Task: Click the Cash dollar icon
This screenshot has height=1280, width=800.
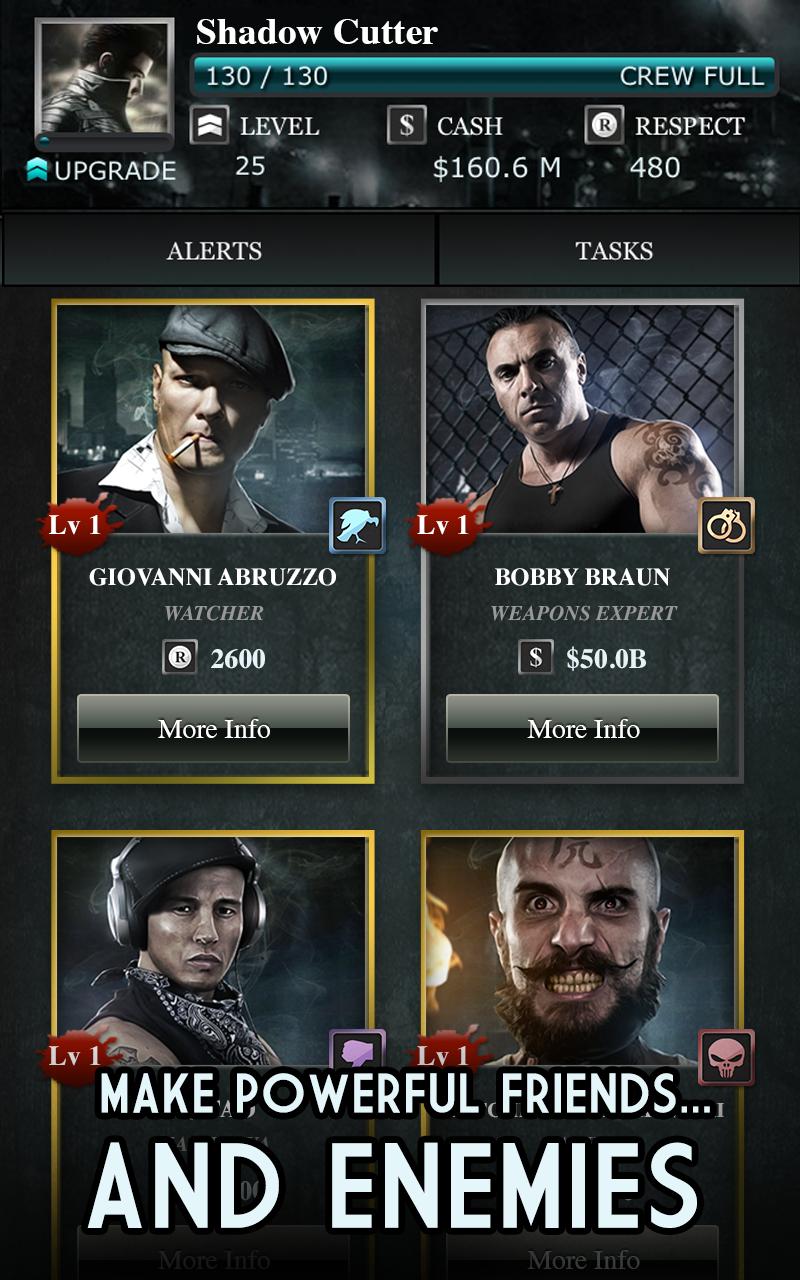Action: pos(406,125)
